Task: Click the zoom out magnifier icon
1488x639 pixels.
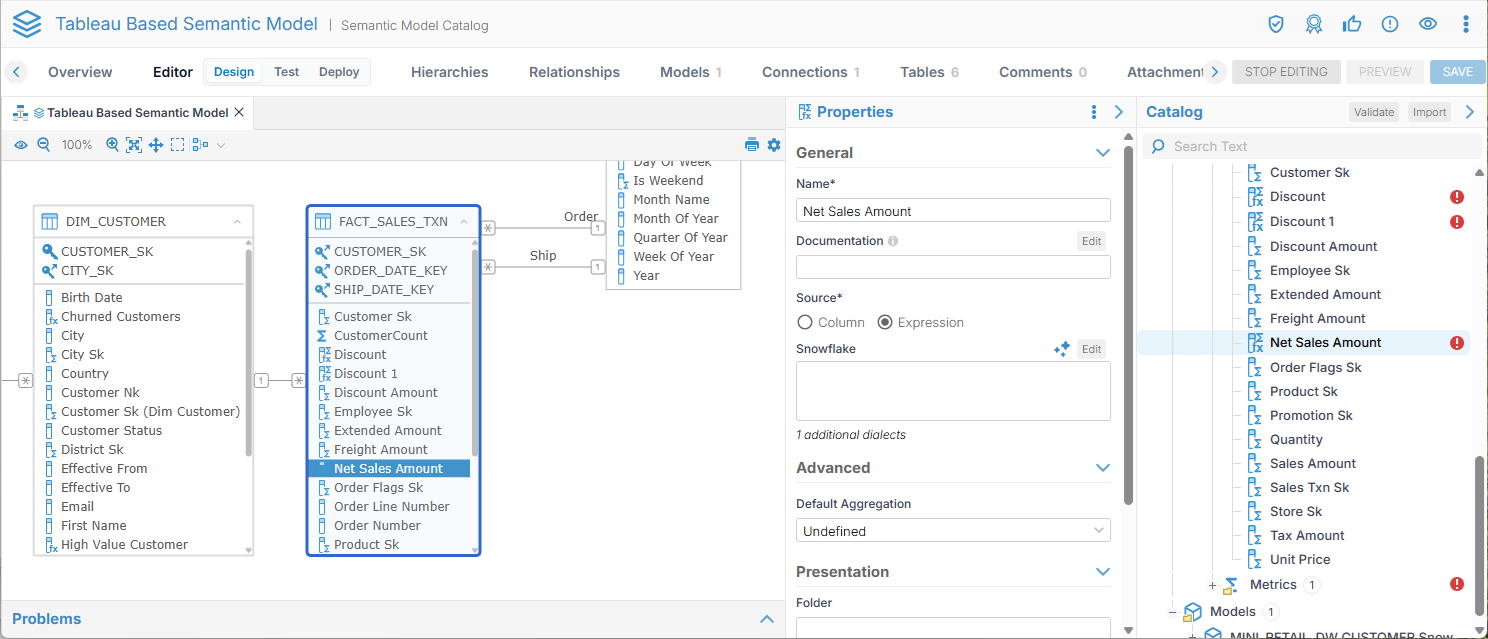Action: tap(43, 145)
